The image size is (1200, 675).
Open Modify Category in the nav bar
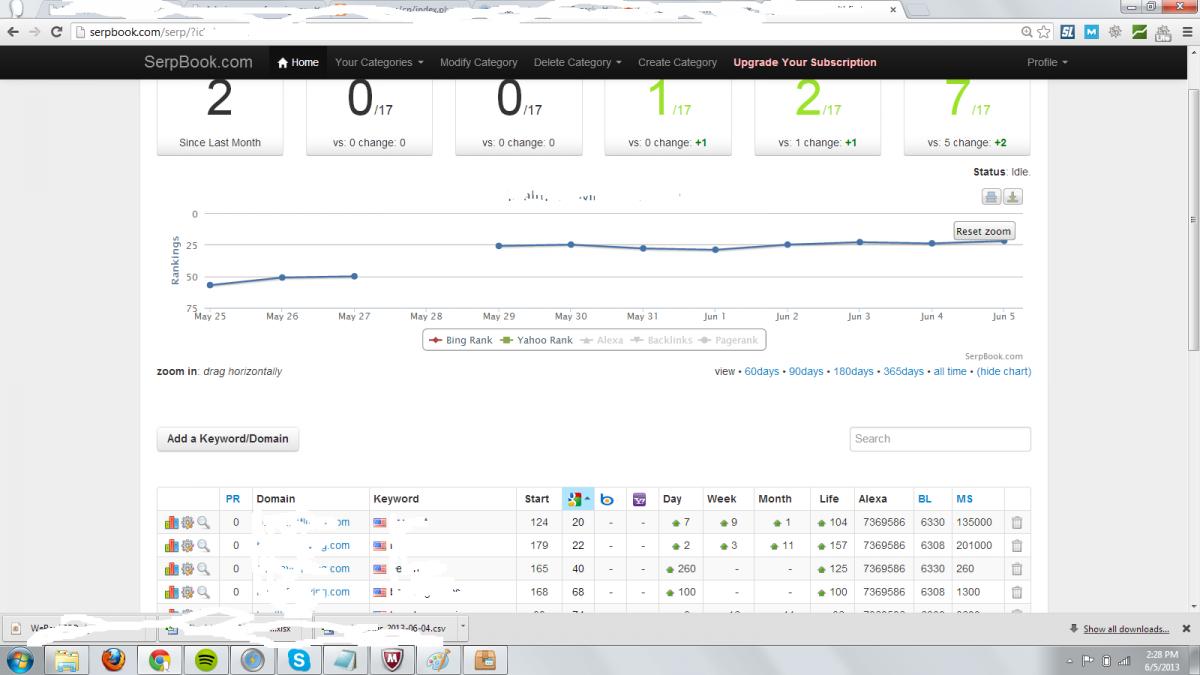(479, 62)
